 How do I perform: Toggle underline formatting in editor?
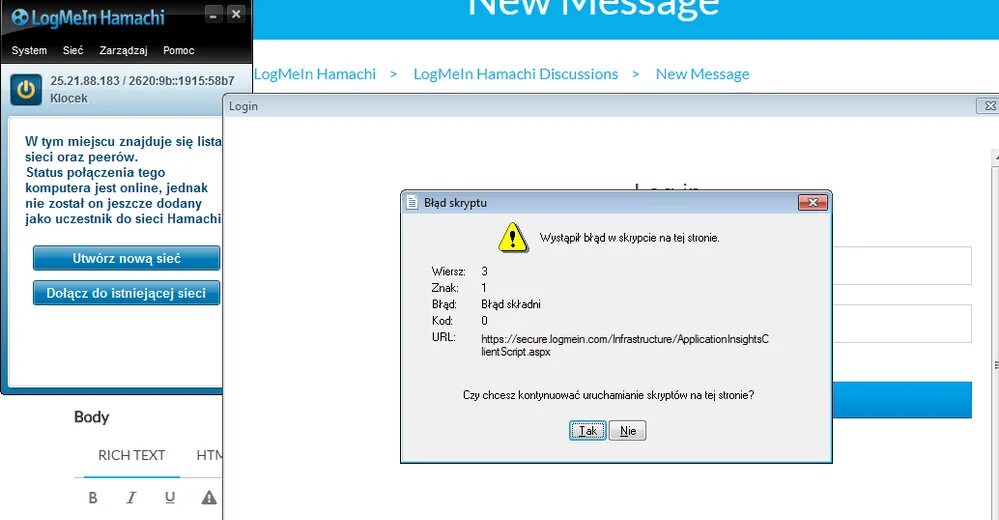[169, 498]
